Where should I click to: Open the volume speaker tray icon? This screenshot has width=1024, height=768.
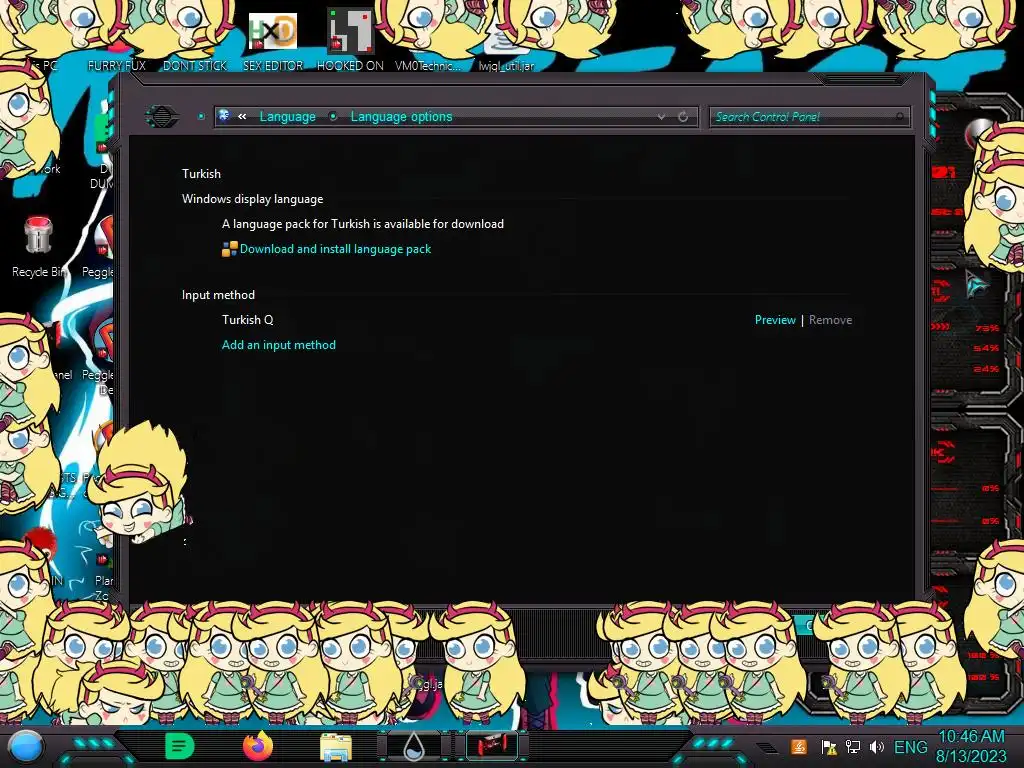[x=876, y=747]
